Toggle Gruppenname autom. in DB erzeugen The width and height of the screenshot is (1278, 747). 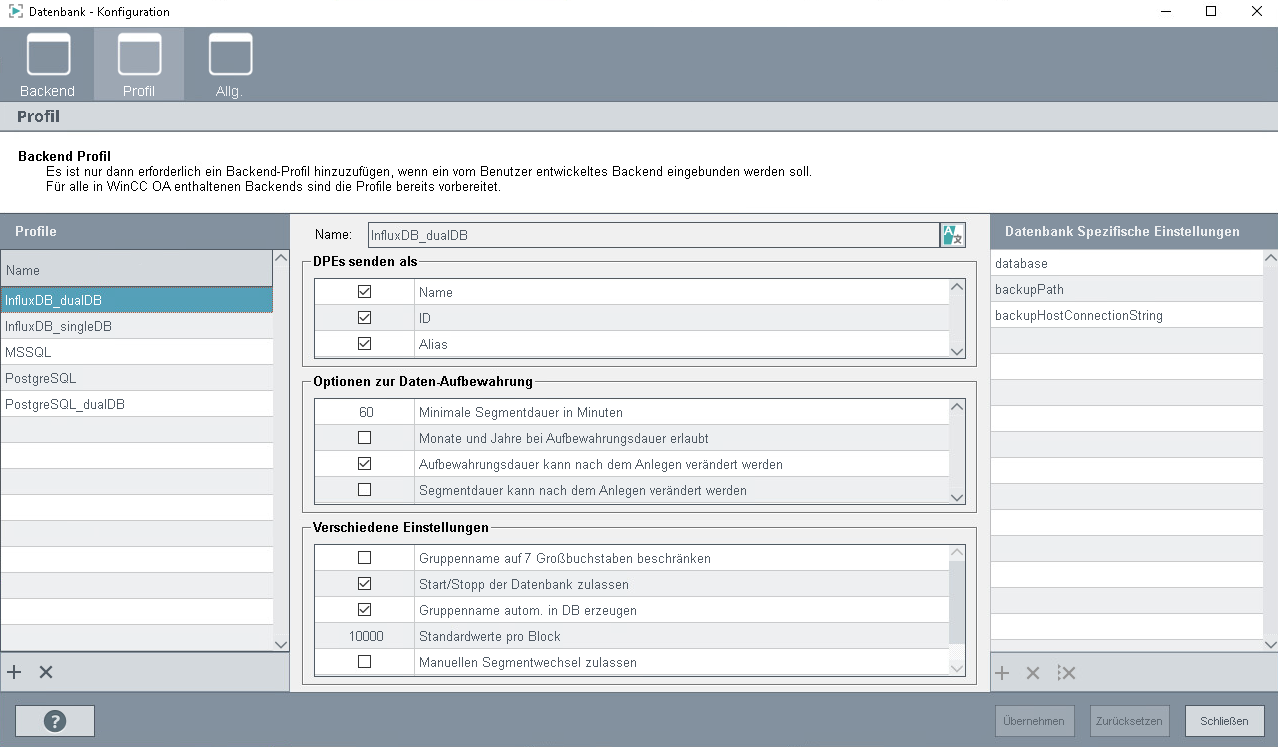pos(364,610)
